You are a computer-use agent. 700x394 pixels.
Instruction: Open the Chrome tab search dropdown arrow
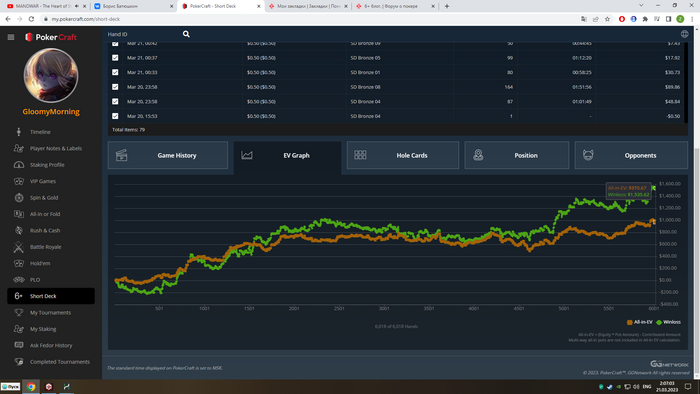click(641, 6)
